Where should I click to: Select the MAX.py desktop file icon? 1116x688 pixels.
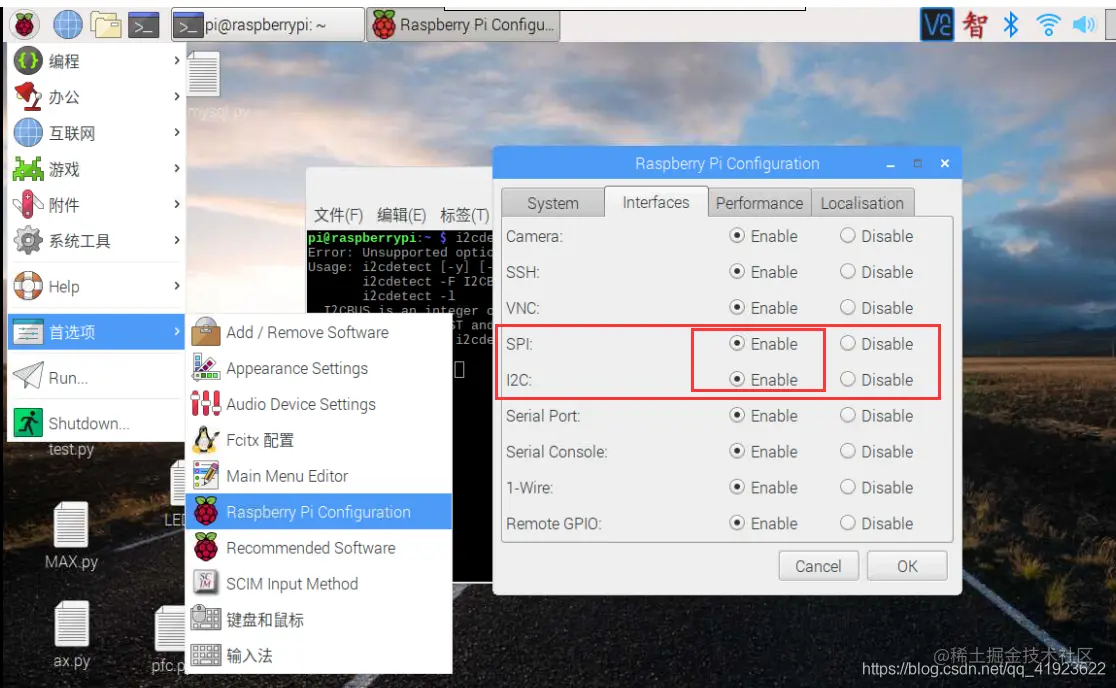tap(71, 525)
